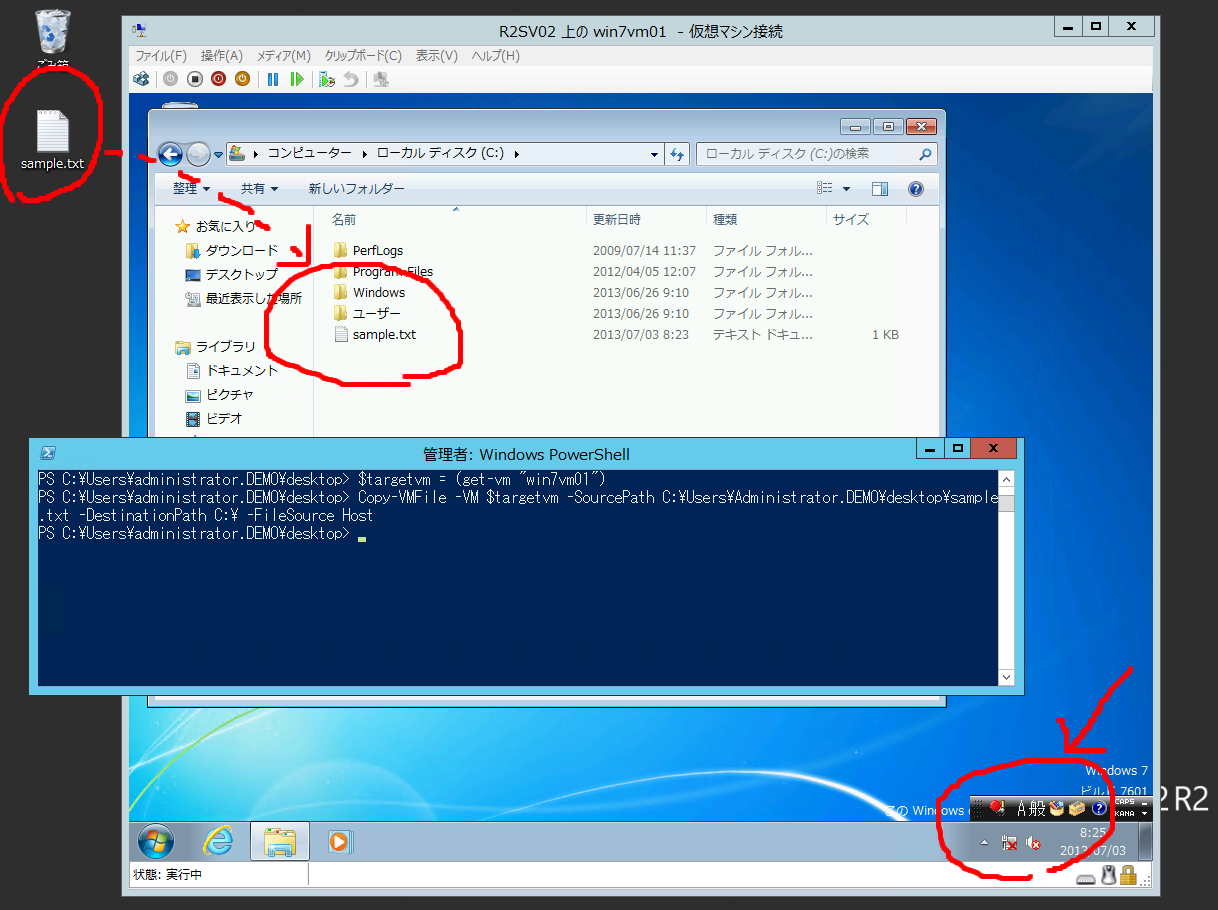Image resolution: width=1218 pixels, height=910 pixels.
Task: Open Windows Media Player taskbar icon
Action: click(338, 842)
